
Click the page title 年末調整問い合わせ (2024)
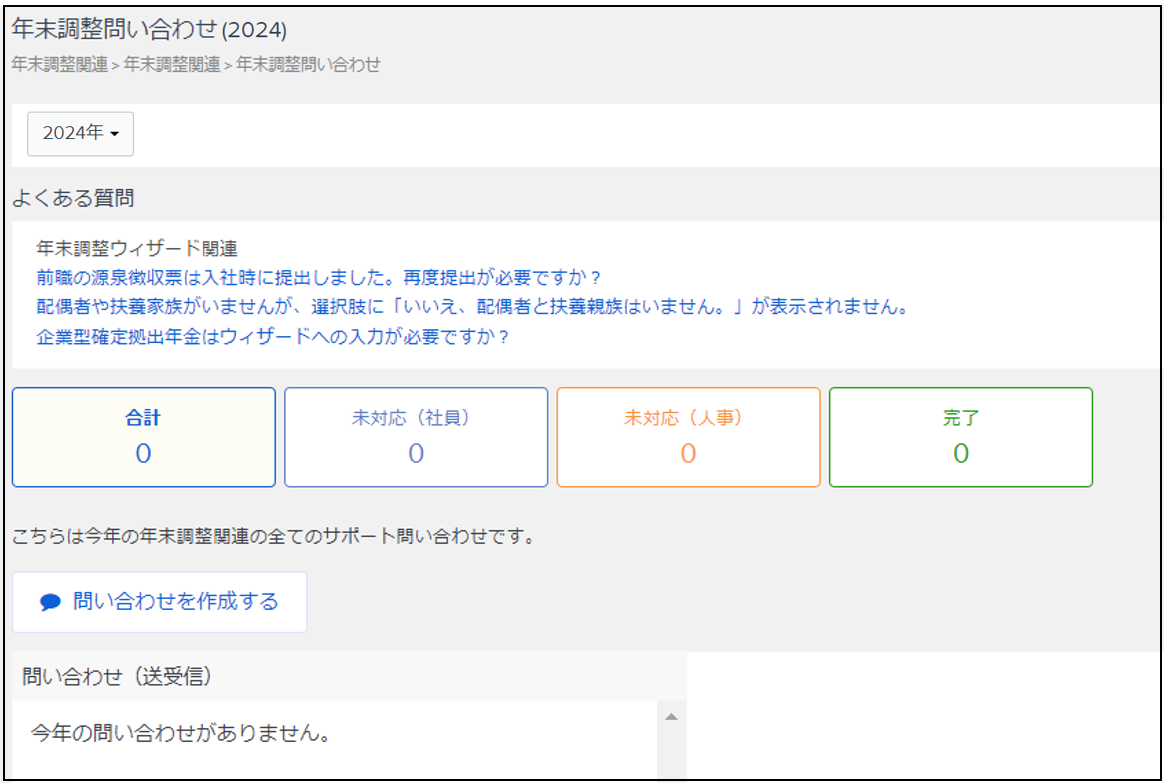click(150, 30)
